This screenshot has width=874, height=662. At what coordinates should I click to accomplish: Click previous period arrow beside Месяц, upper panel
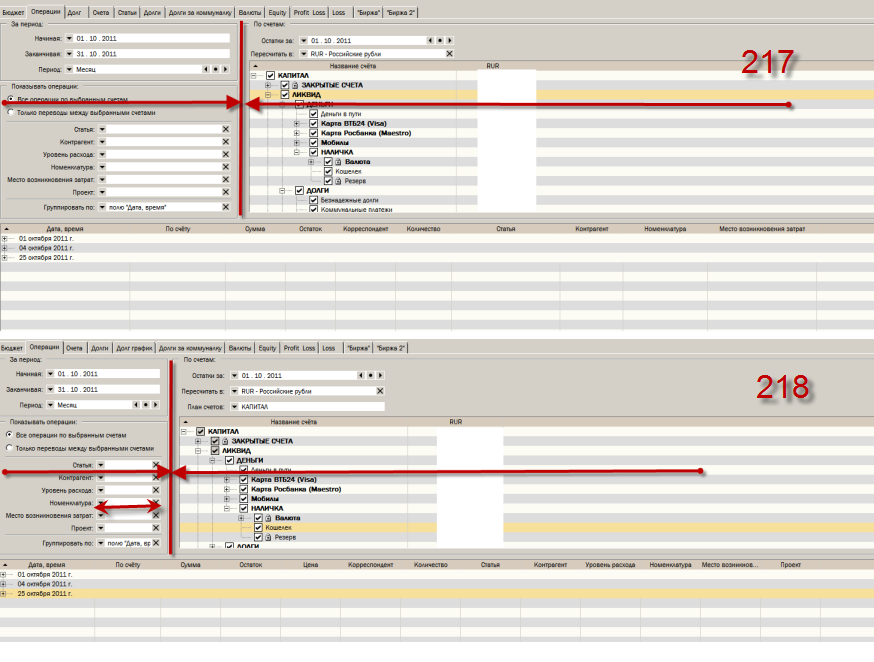click(x=205, y=70)
